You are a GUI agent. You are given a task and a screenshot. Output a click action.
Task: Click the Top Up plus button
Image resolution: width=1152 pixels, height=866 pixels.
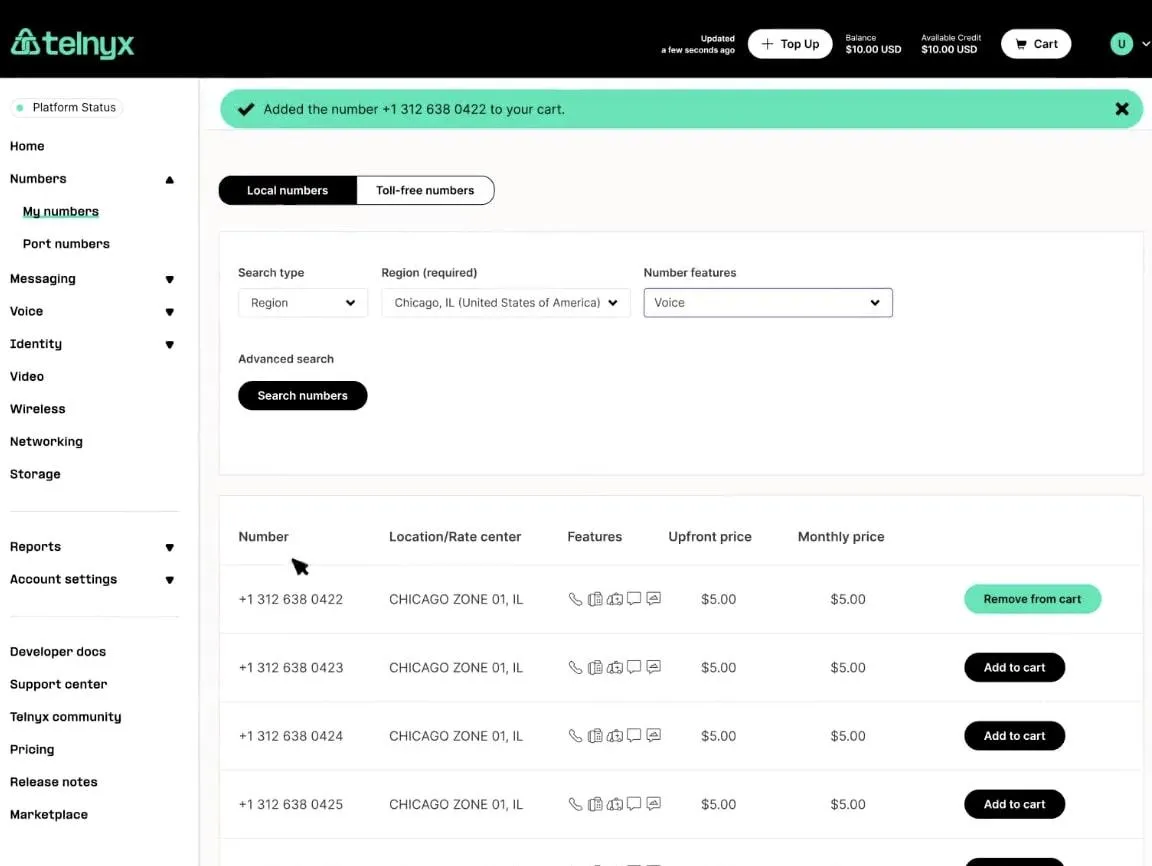790,44
